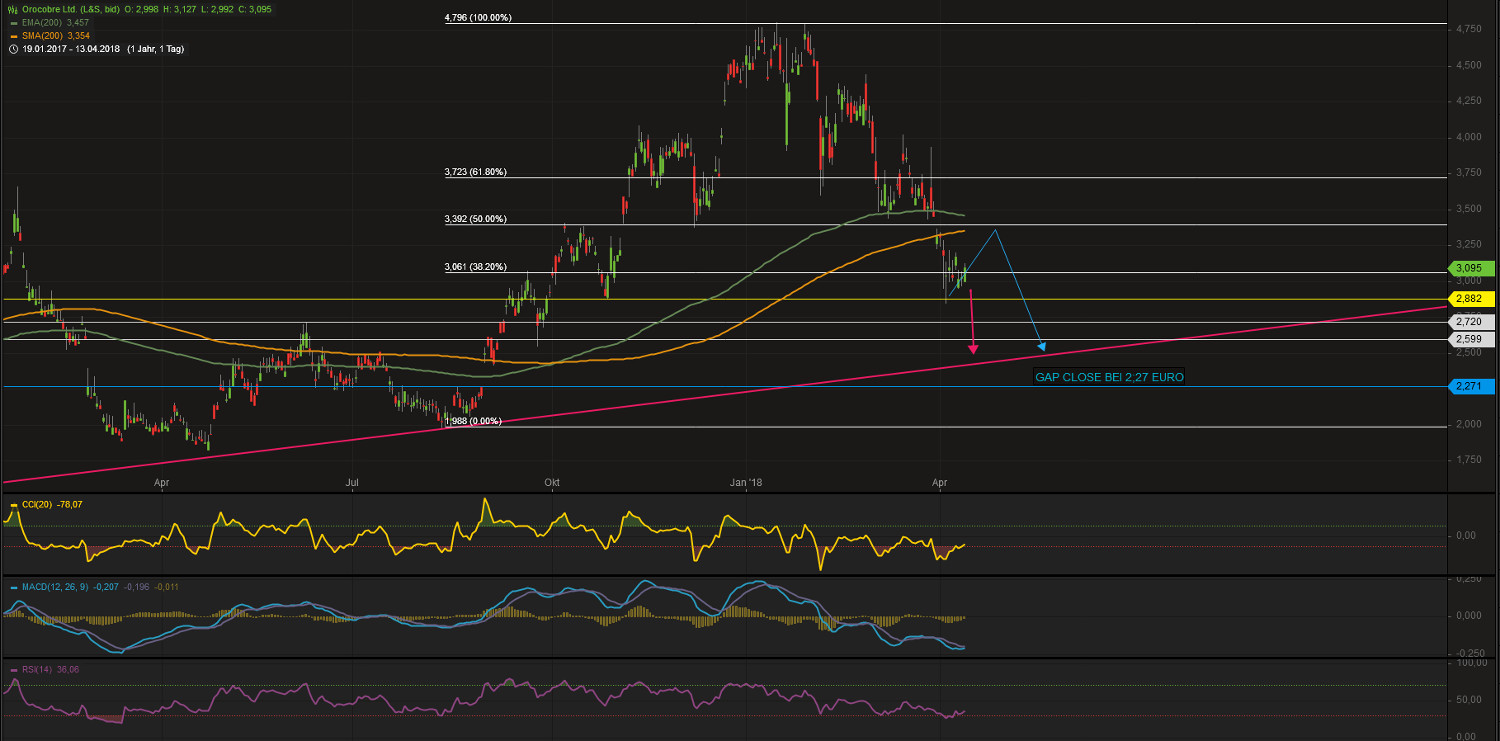1500x741 pixels.
Task: Click the 4,796 (100.00%) Fibonacci label
Action: [478, 17]
